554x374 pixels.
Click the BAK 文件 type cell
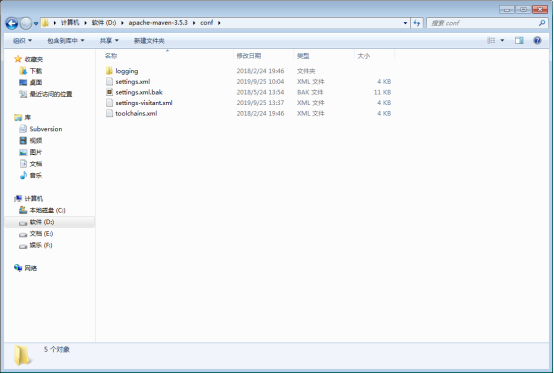point(310,92)
